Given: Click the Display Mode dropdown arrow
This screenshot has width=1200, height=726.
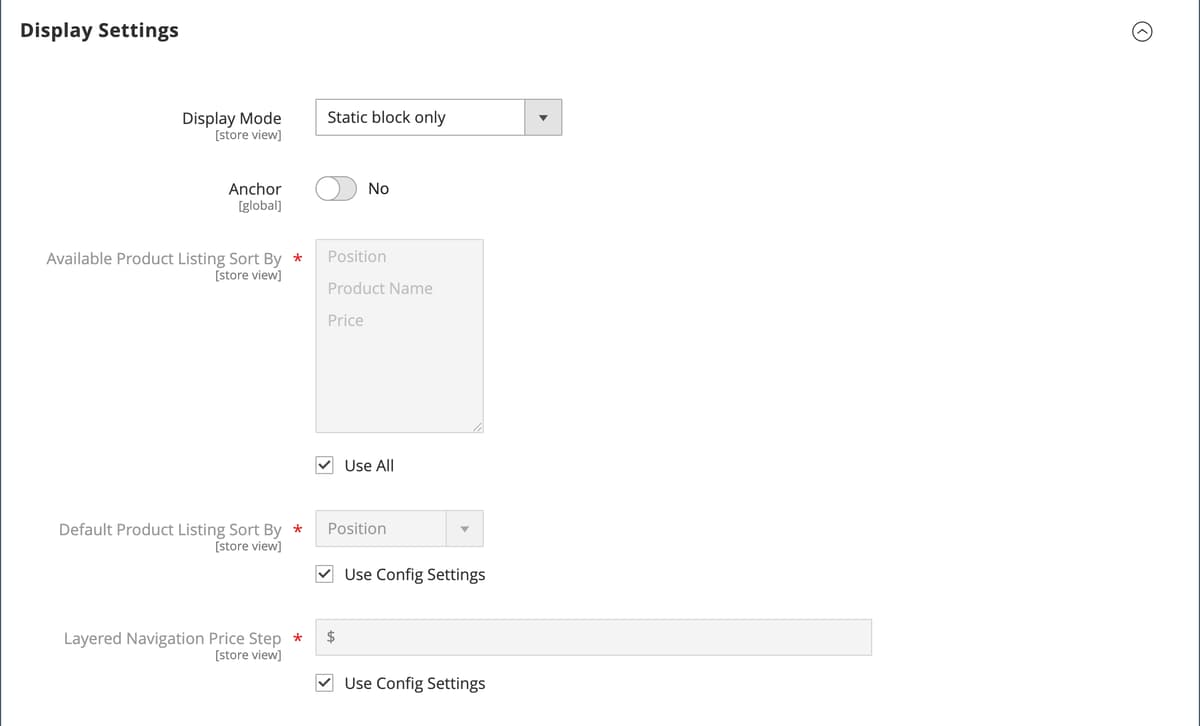Looking at the screenshot, I should [x=543, y=117].
